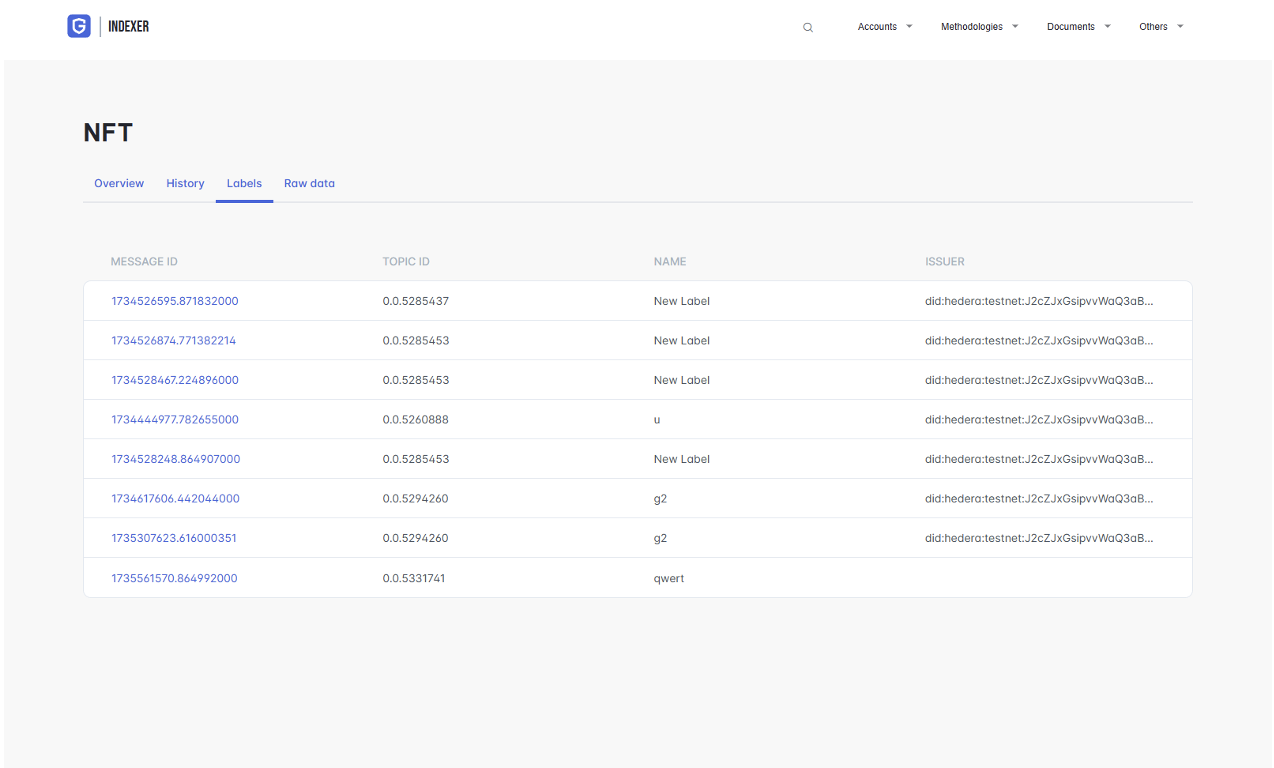The width and height of the screenshot is (1274, 768).
Task: Open the Others dropdown menu
Action: click(1160, 27)
